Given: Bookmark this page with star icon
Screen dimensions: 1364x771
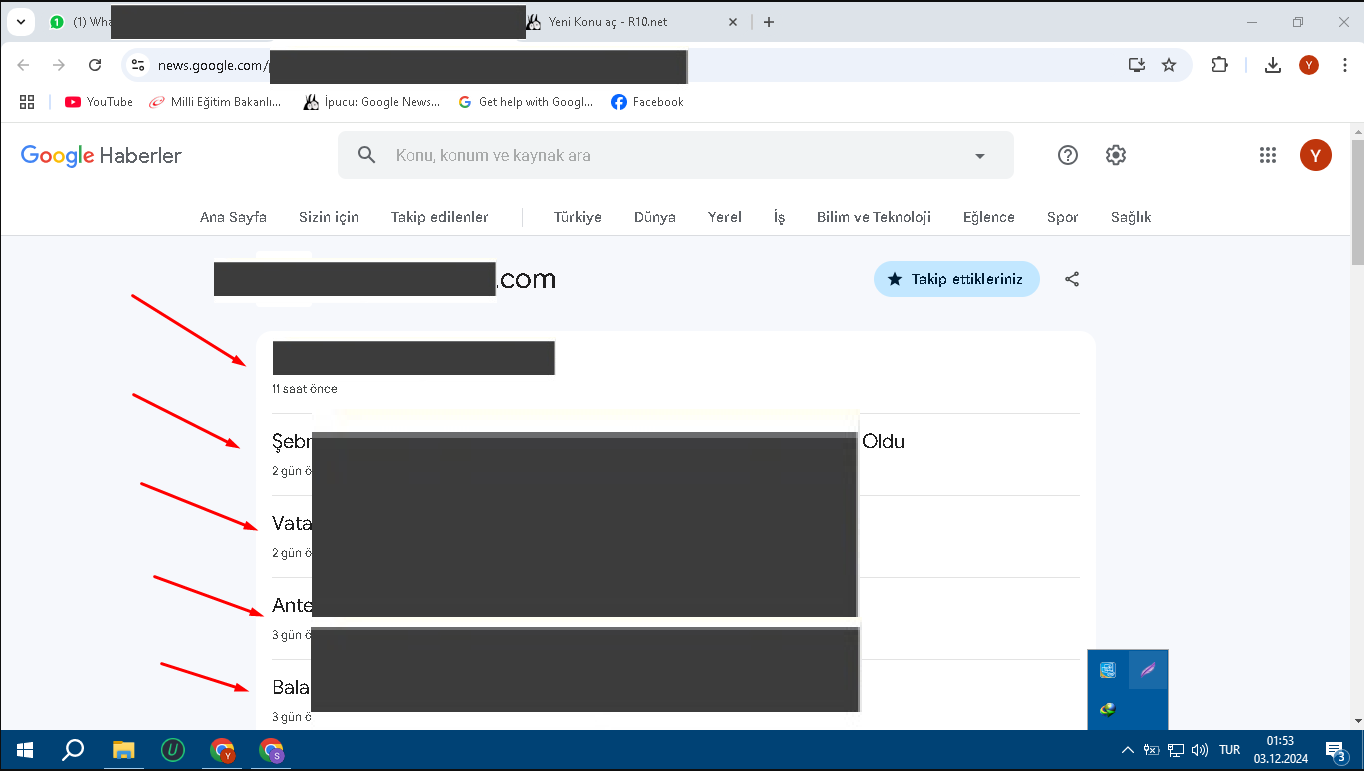Looking at the screenshot, I should 1169,65.
